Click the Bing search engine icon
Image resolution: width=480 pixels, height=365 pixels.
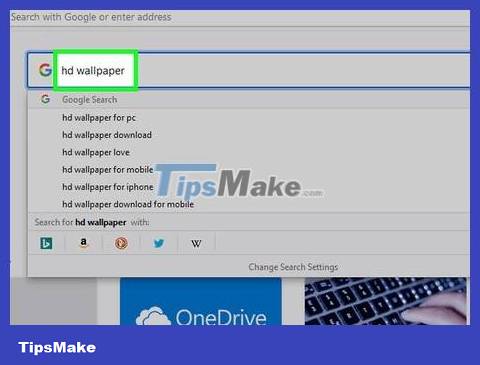[46, 244]
